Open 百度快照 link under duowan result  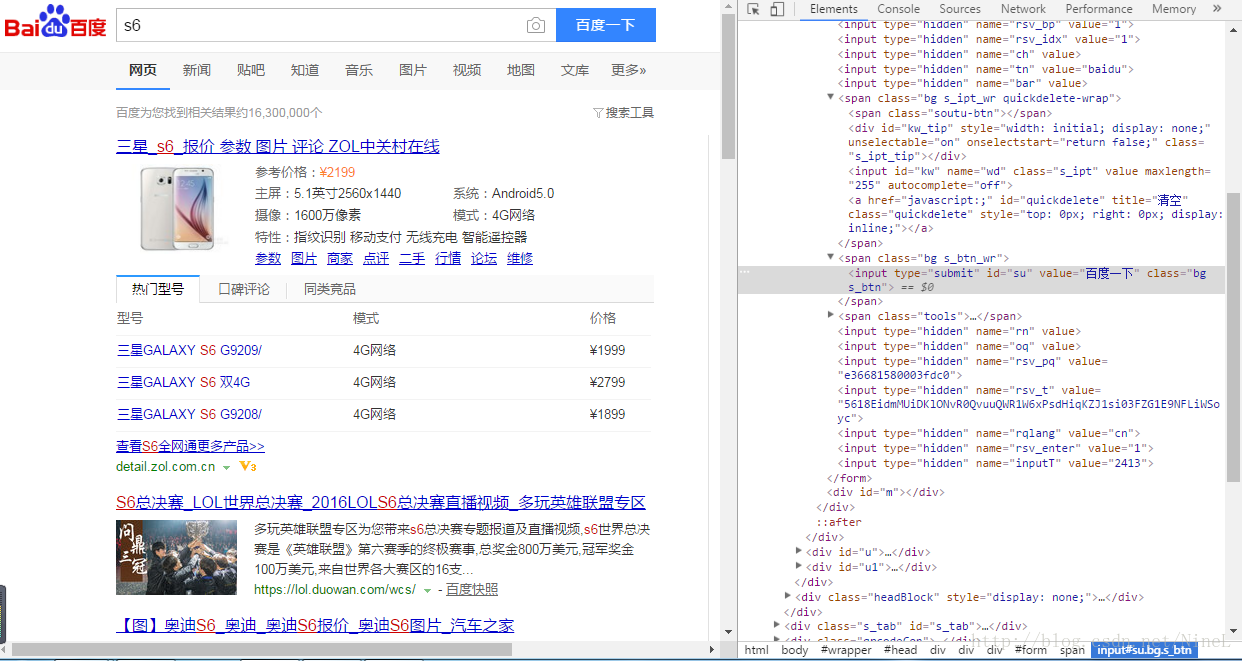click(x=472, y=590)
